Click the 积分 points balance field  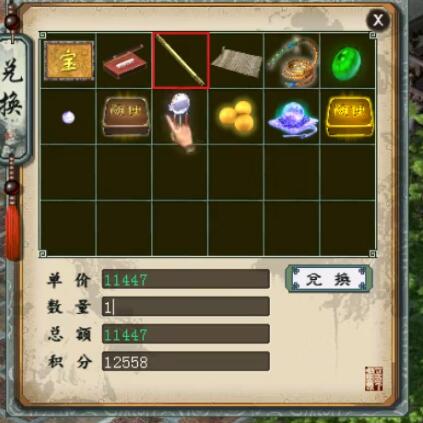186,361
